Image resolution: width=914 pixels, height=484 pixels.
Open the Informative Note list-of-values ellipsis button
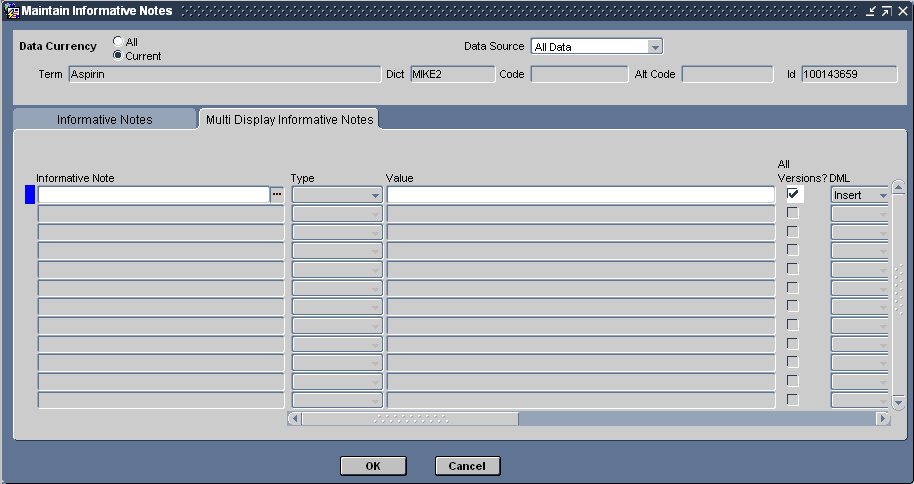click(277, 195)
